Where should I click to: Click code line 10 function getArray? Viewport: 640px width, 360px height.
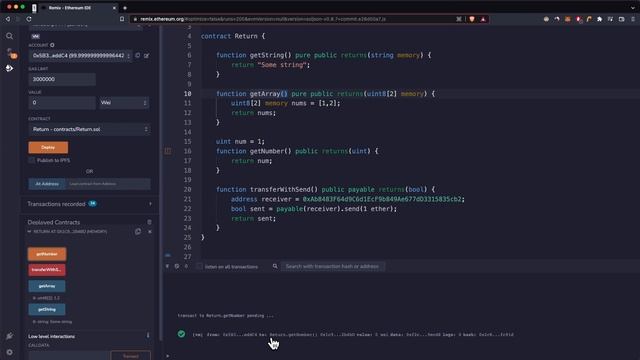point(325,94)
